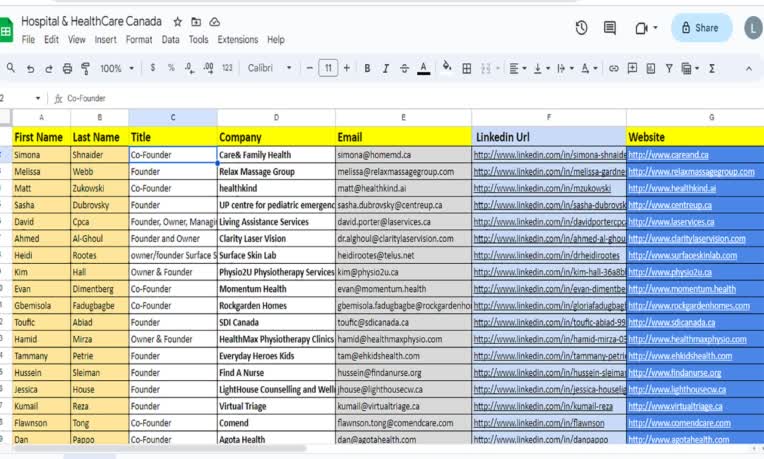This screenshot has width=764, height=459.
Task: Toggle italic formatting
Action: (x=385, y=69)
